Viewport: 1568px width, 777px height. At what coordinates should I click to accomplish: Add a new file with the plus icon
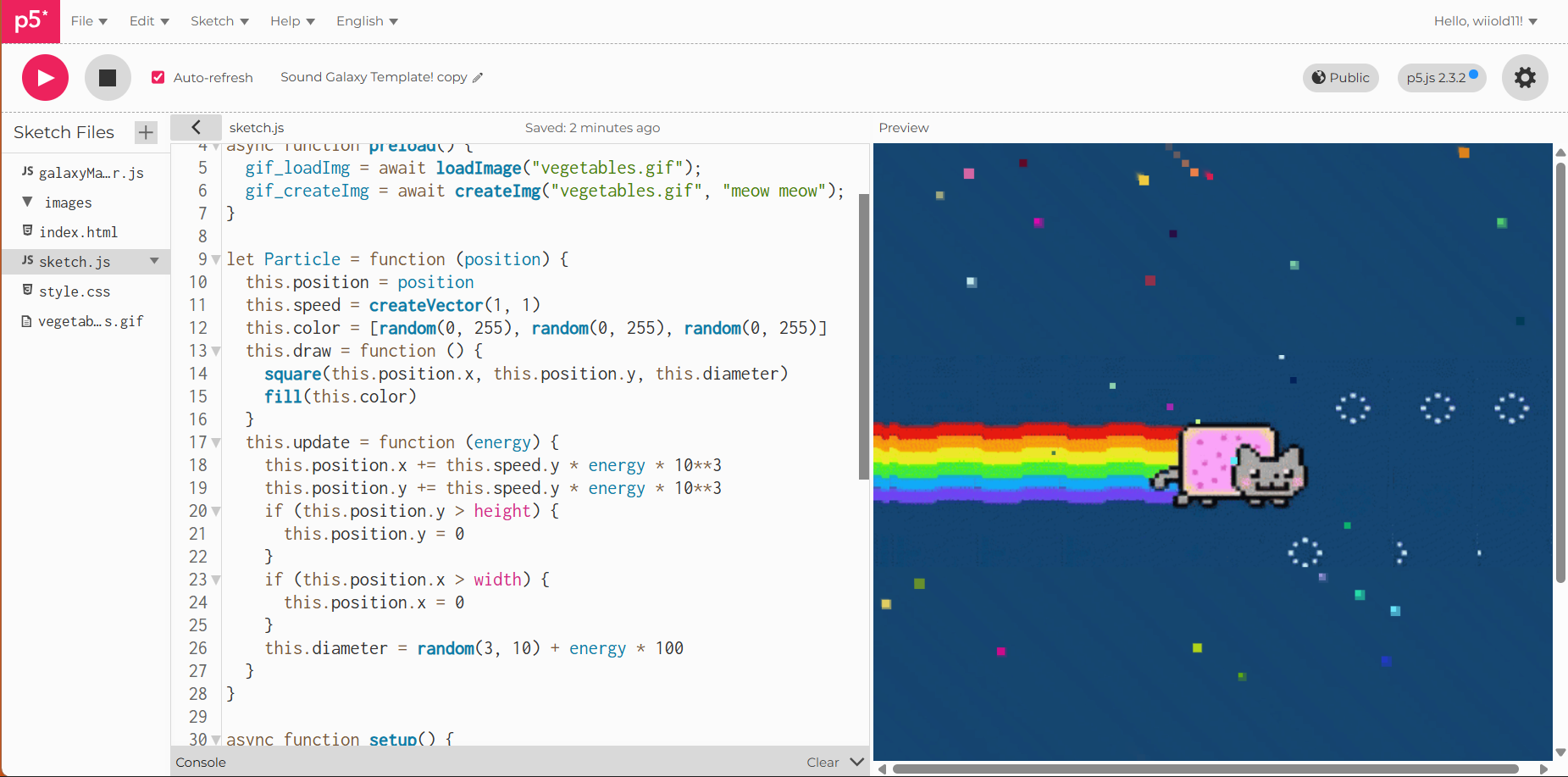point(146,132)
